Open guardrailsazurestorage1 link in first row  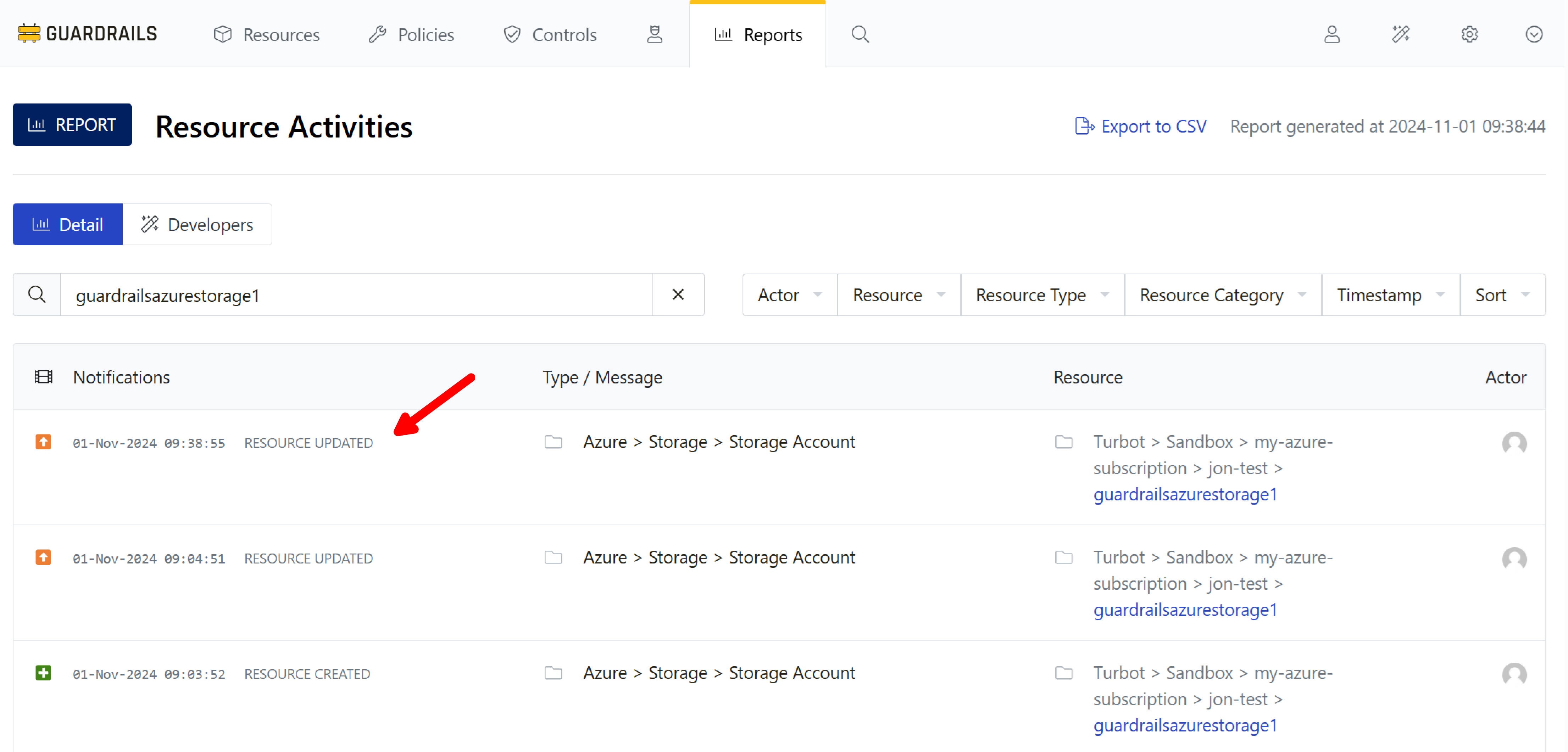(1185, 494)
